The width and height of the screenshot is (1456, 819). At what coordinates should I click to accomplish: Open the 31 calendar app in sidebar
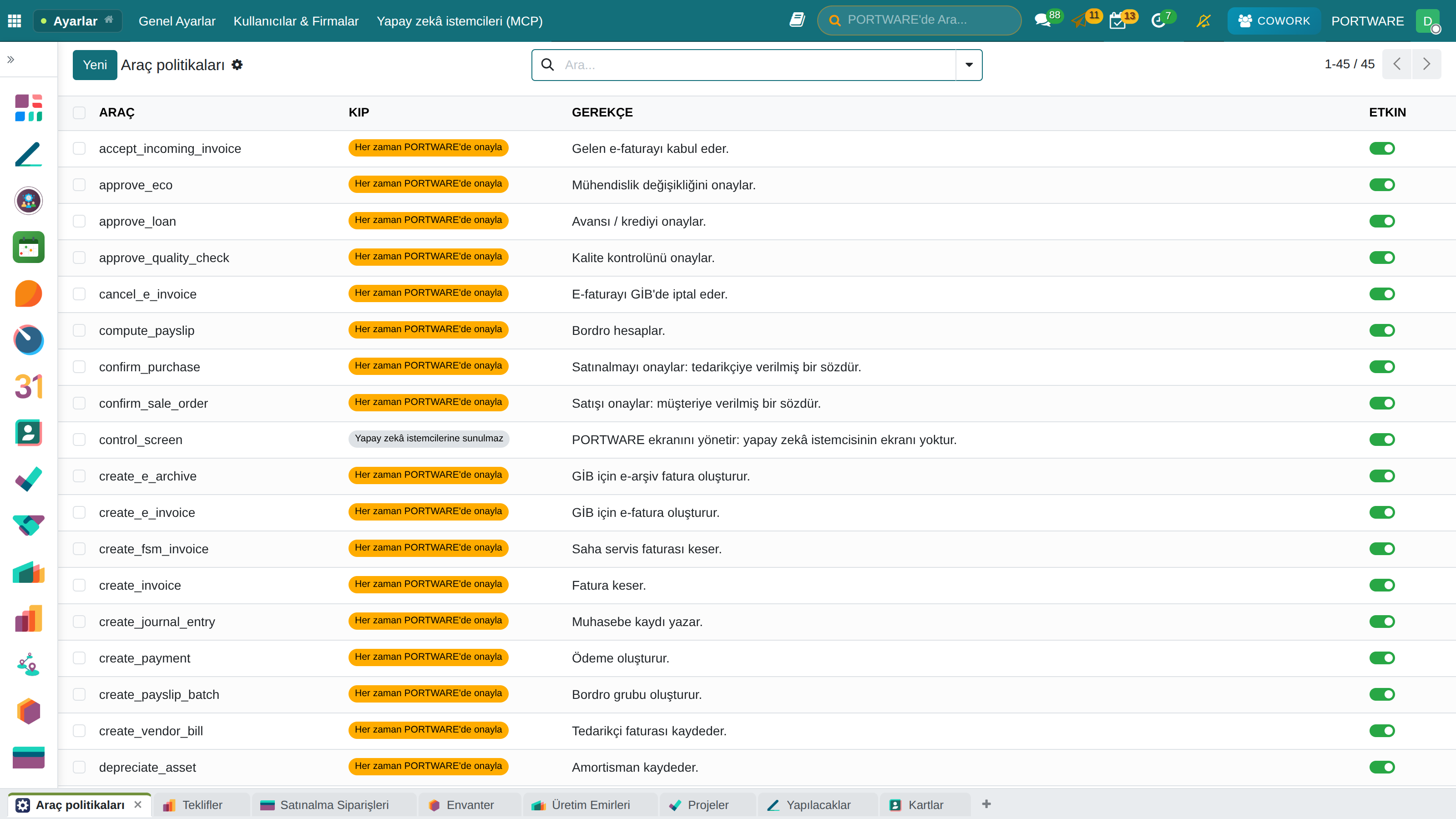(x=29, y=387)
